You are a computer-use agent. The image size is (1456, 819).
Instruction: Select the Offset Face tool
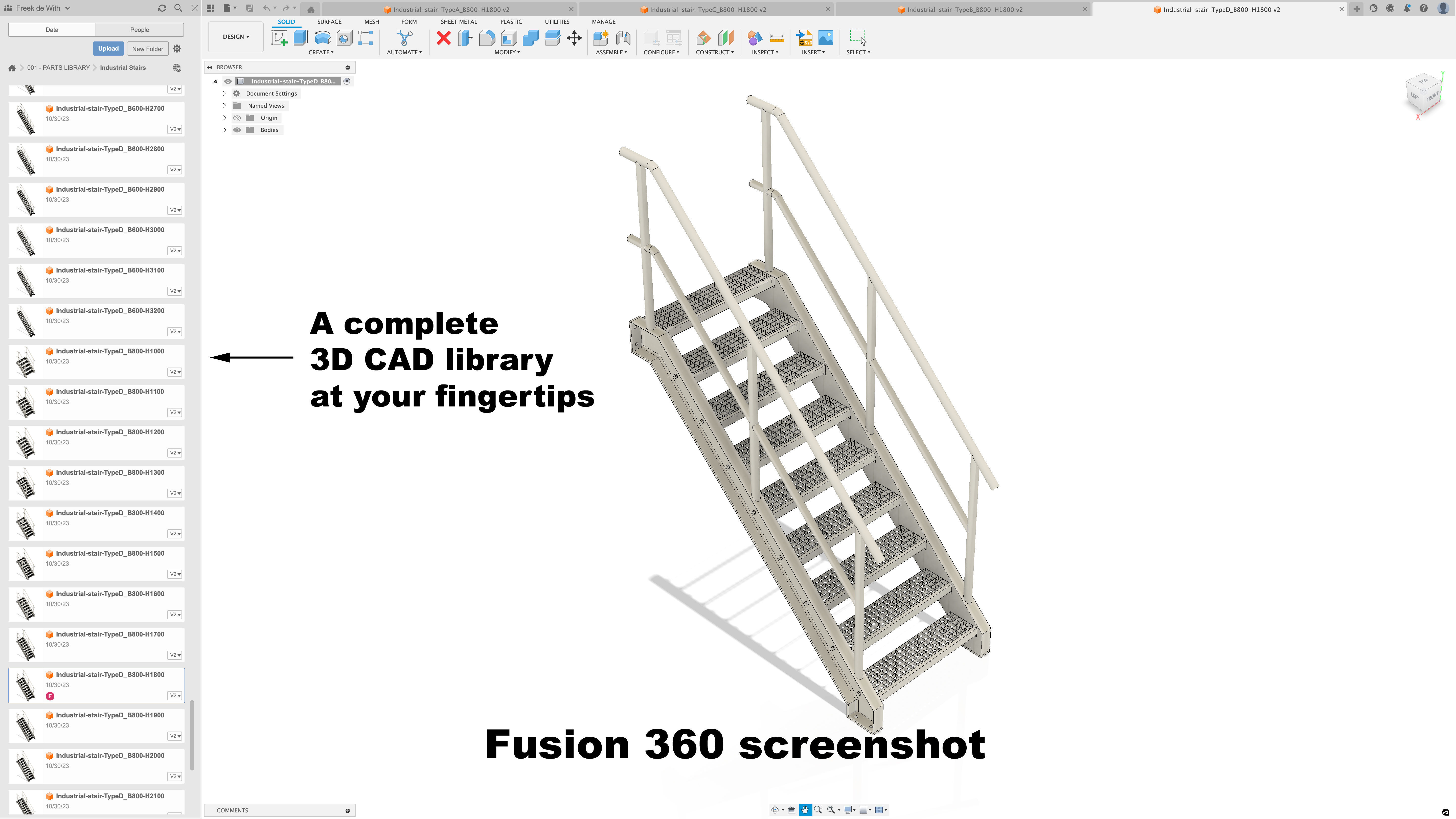pos(552,38)
